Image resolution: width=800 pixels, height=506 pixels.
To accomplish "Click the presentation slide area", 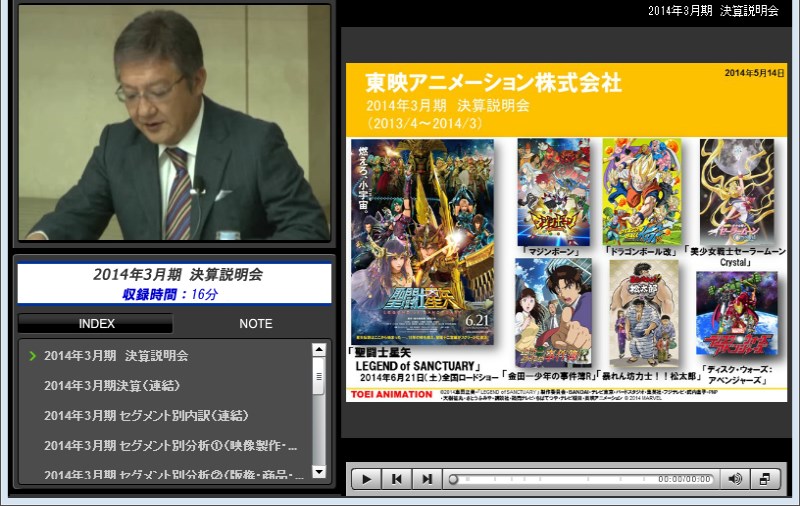I will 566,232.
